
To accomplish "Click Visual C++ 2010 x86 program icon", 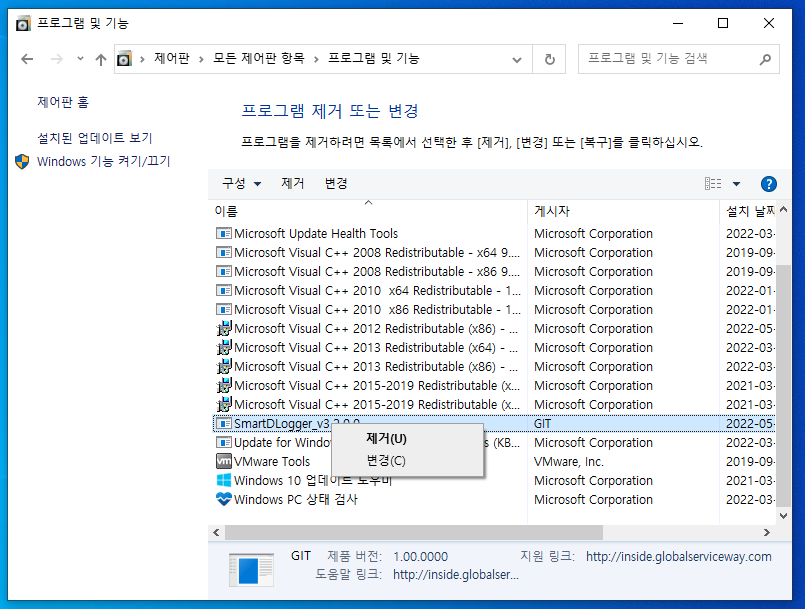I will point(223,310).
